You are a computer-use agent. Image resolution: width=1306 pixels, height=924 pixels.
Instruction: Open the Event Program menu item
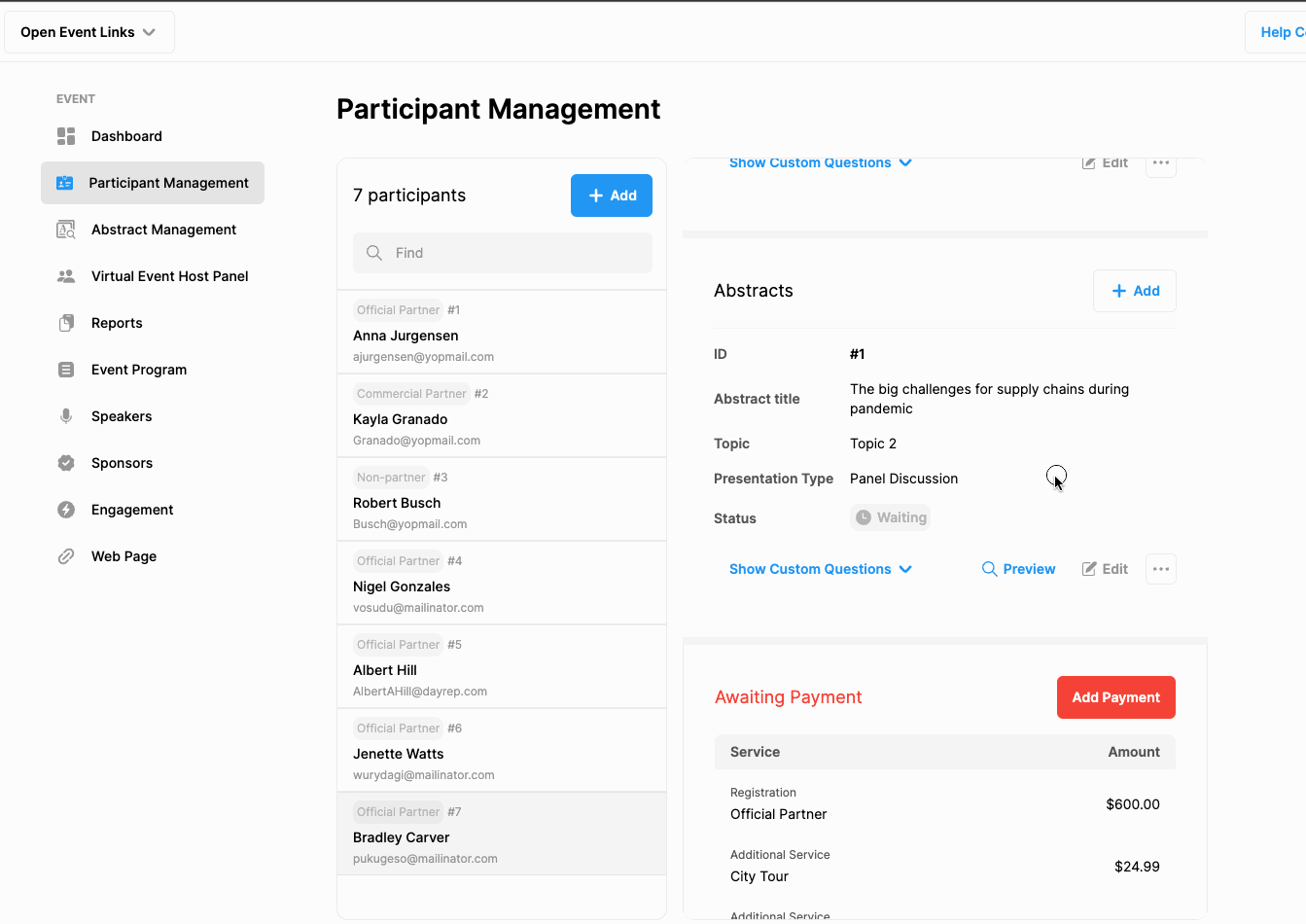pyautogui.click(x=138, y=370)
